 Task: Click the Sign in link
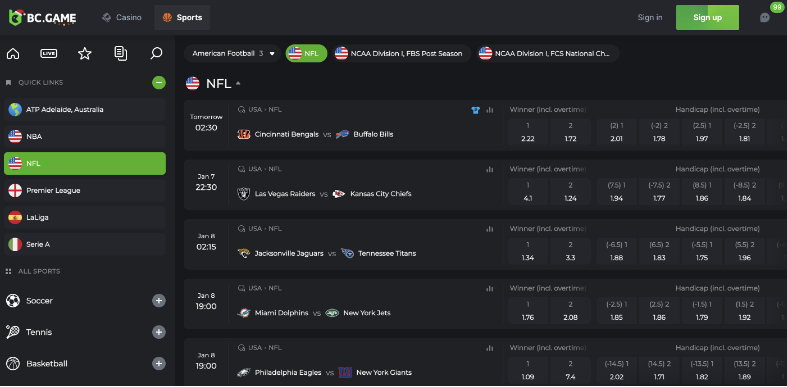(x=649, y=18)
